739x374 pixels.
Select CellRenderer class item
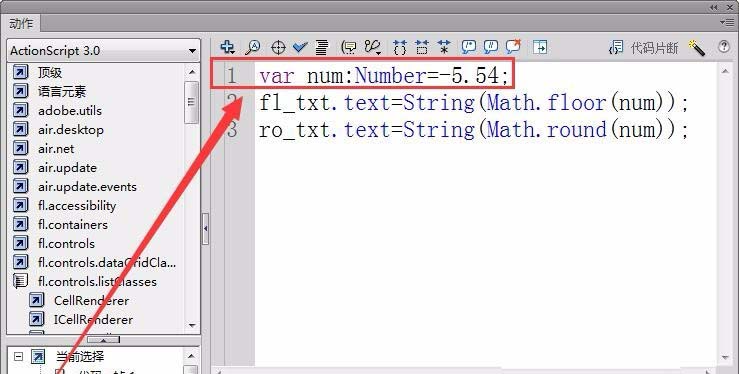coord(91,301)
